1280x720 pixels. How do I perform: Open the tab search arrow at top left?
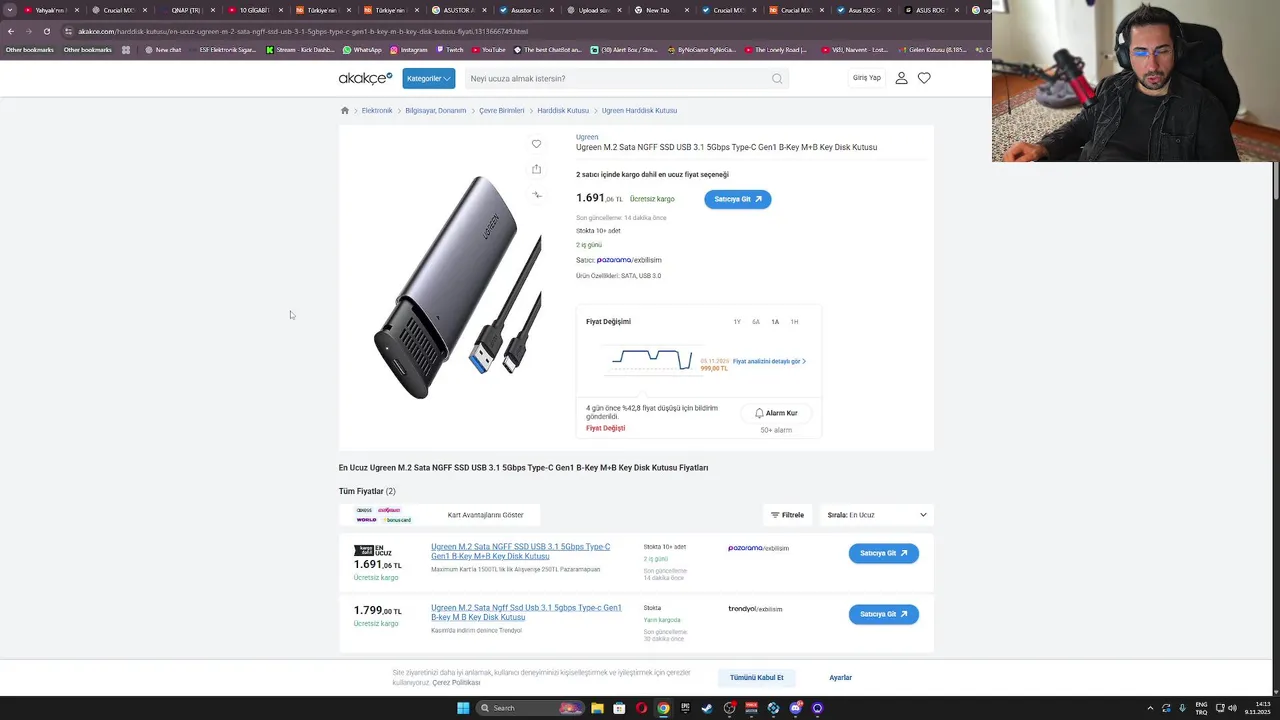[9, 10]
